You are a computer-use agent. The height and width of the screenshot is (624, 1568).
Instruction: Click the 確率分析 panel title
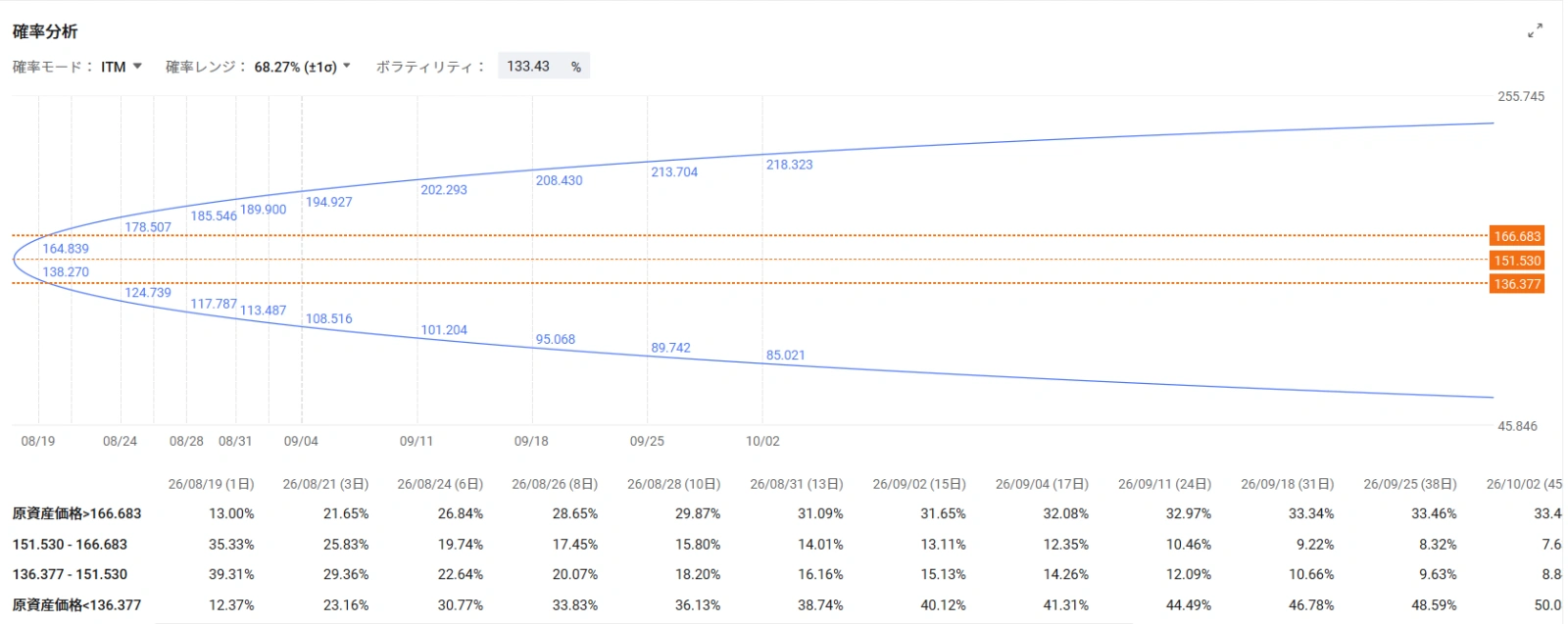click(x=45, y=31)
